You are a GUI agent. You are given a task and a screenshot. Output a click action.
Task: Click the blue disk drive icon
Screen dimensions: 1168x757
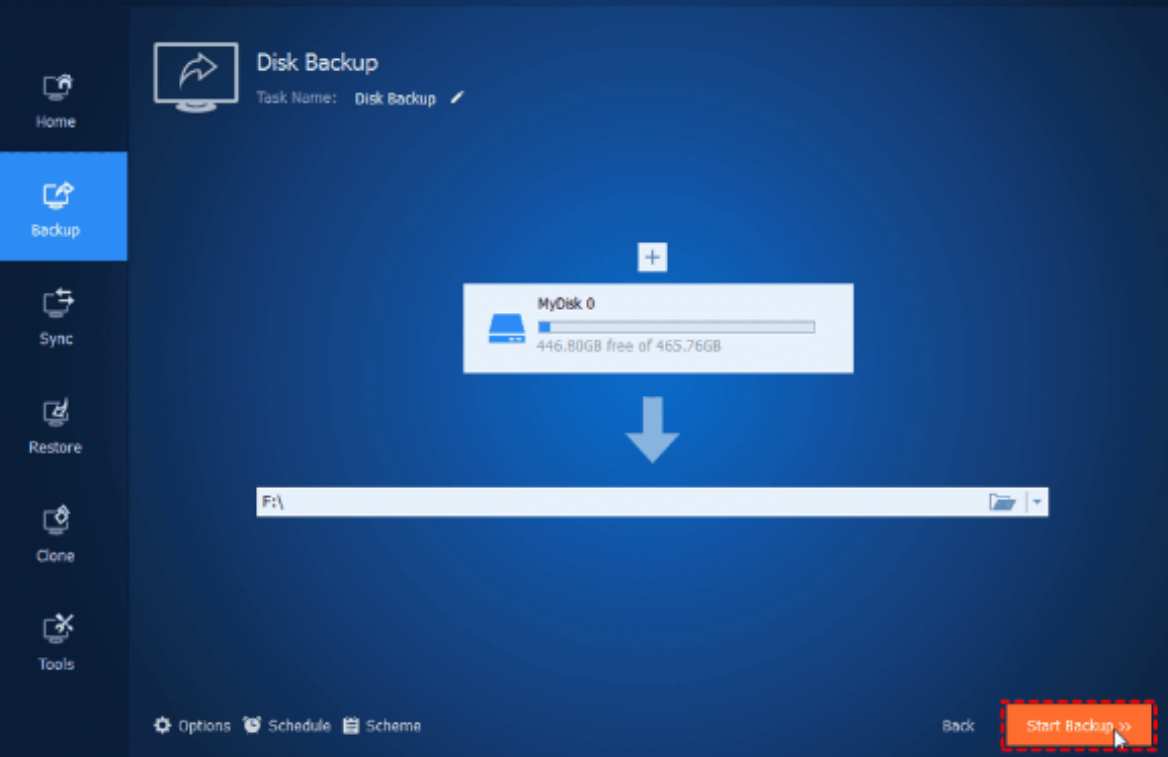pyautogui.click(x=506, y=329)
